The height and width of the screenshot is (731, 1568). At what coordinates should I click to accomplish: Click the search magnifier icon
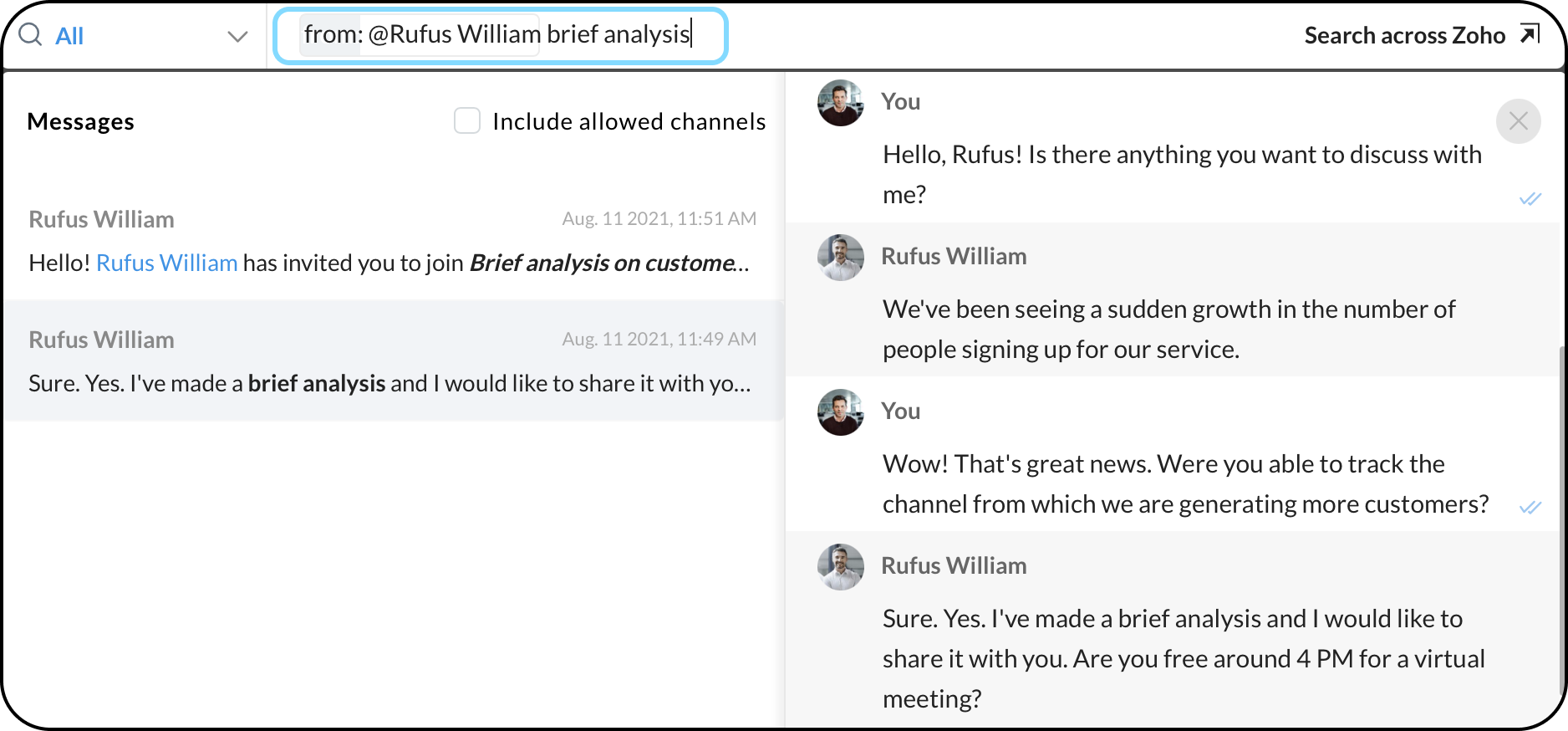click(30, 35)
